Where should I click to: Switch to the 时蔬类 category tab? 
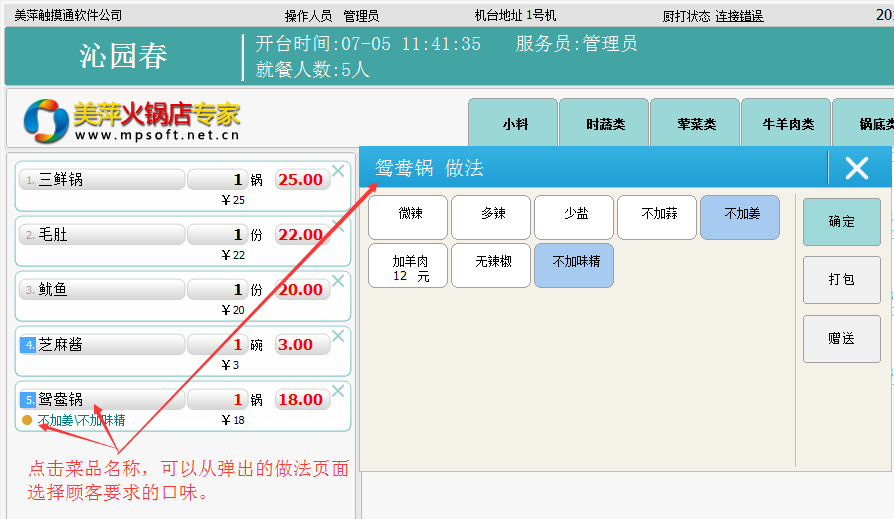point(604,124)
